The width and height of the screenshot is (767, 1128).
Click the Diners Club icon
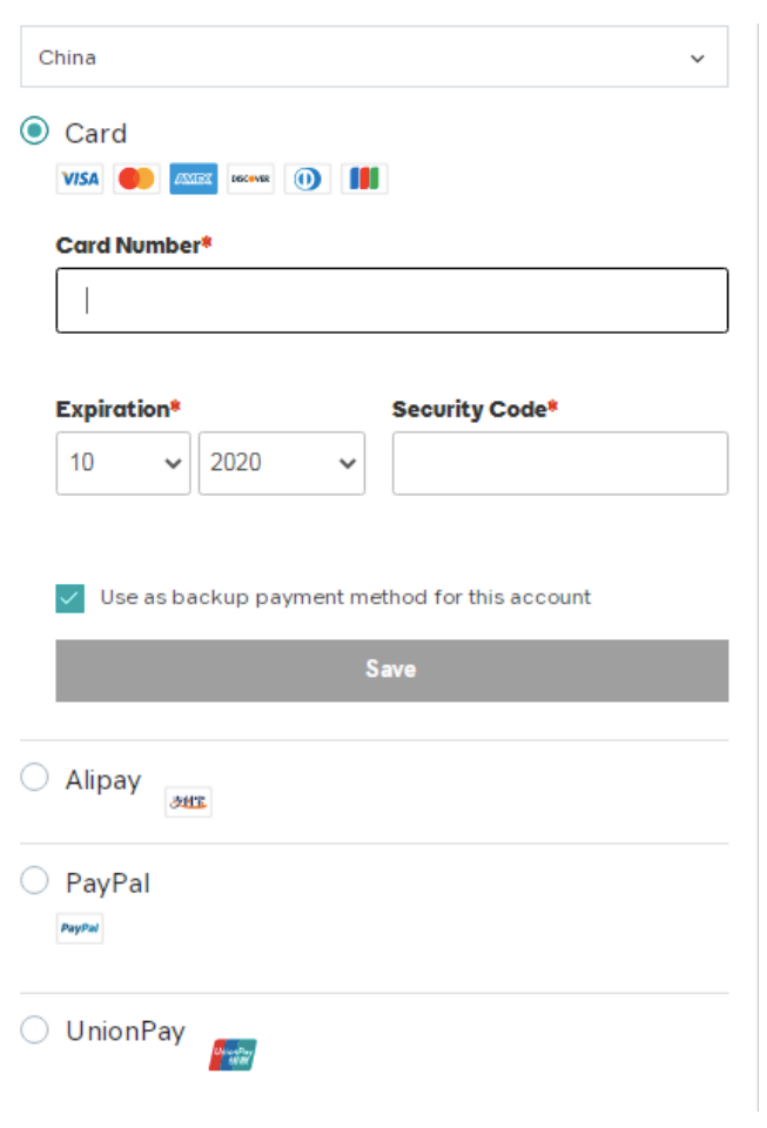coord(307,178)
